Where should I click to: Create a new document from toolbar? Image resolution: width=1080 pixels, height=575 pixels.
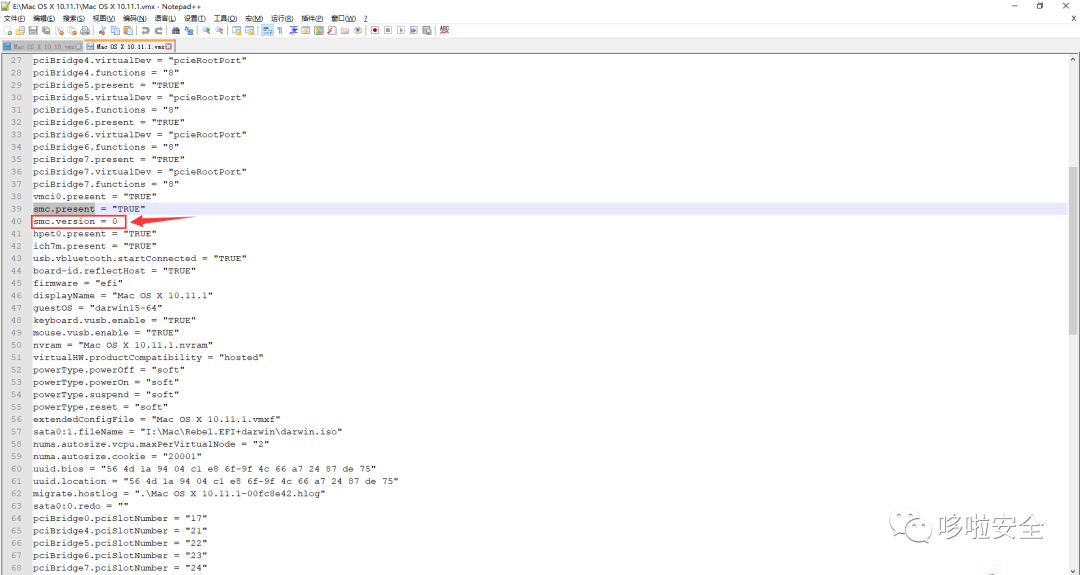click(7, 30)
